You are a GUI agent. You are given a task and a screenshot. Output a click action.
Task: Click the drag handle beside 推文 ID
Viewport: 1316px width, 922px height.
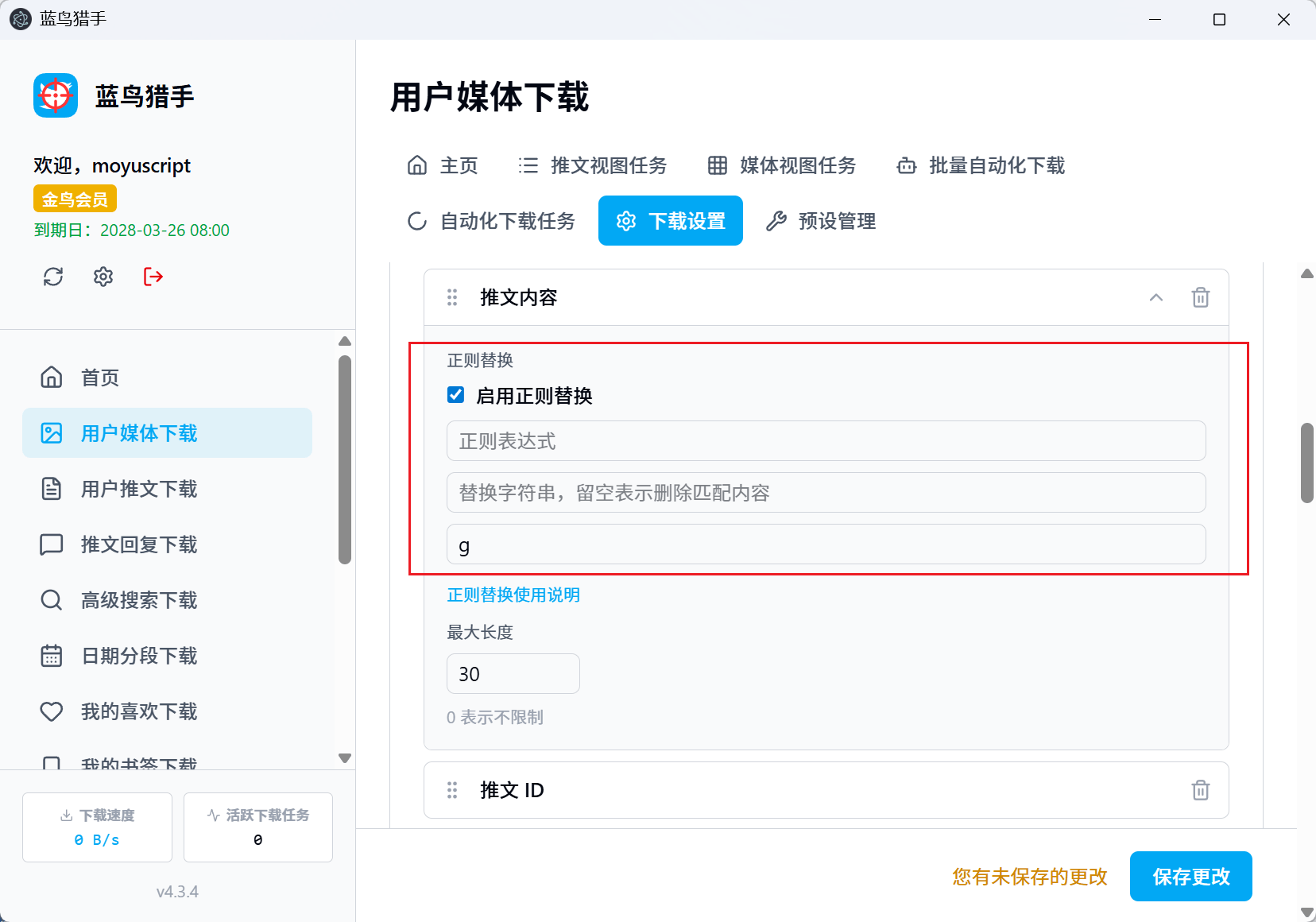coord(452,790)
